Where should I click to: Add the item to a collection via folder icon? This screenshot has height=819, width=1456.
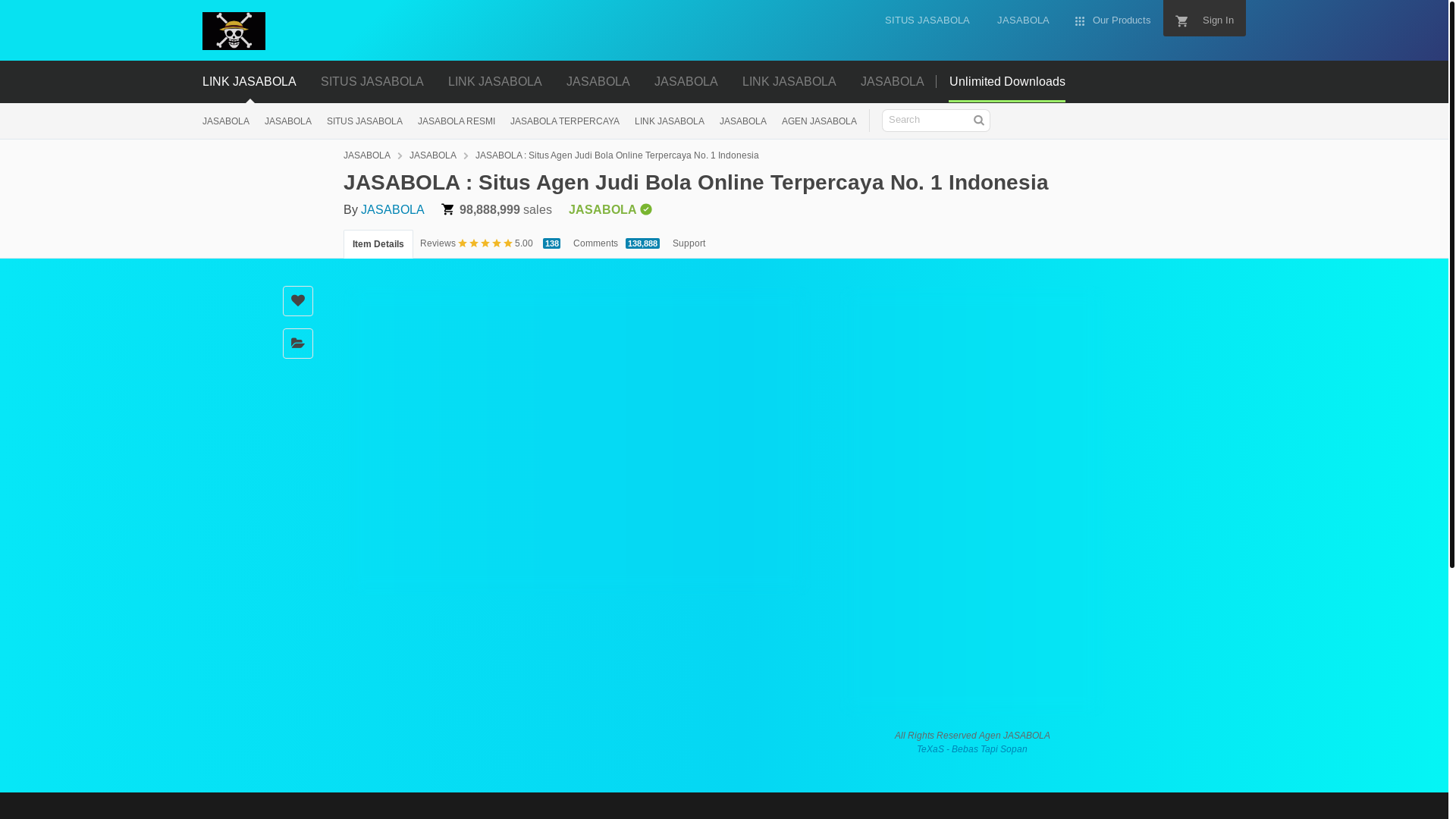point(297,343)
